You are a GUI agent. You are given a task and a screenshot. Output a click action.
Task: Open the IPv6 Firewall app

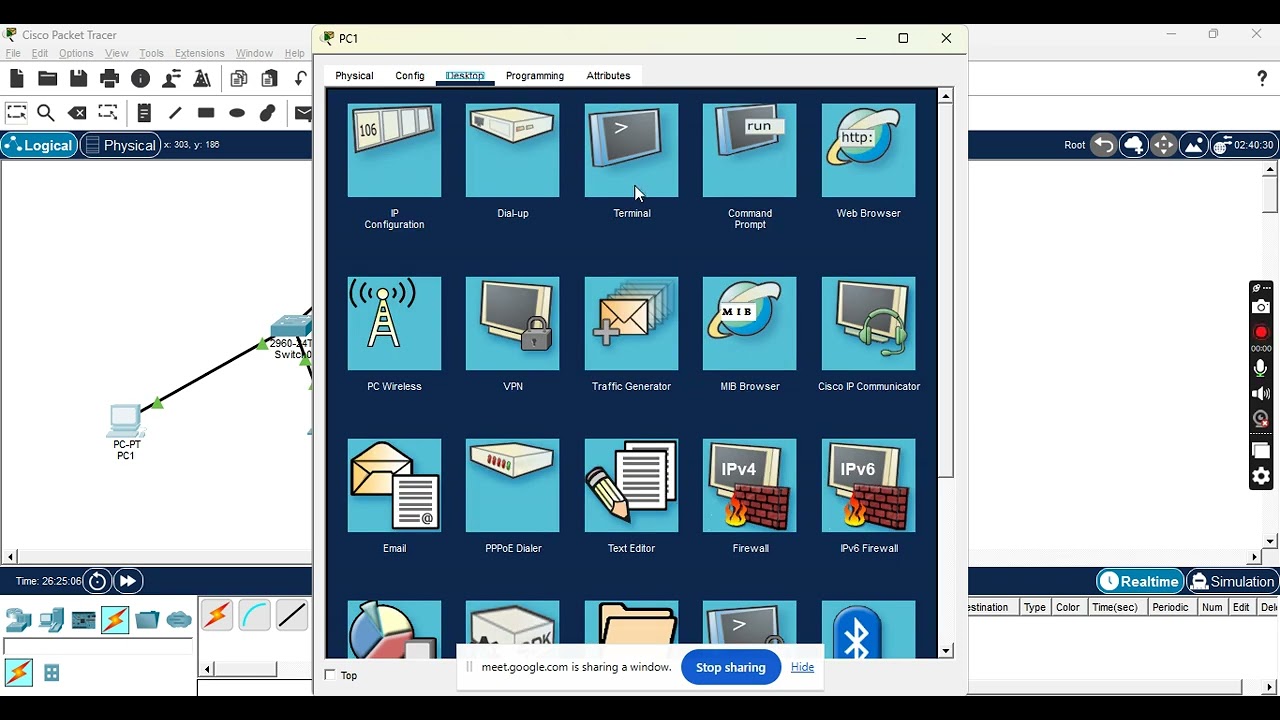pos(868,485)
